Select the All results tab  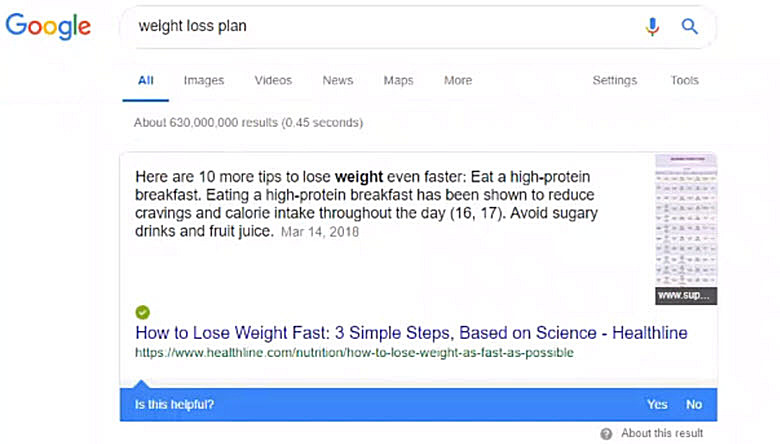(x=146, y=81)
